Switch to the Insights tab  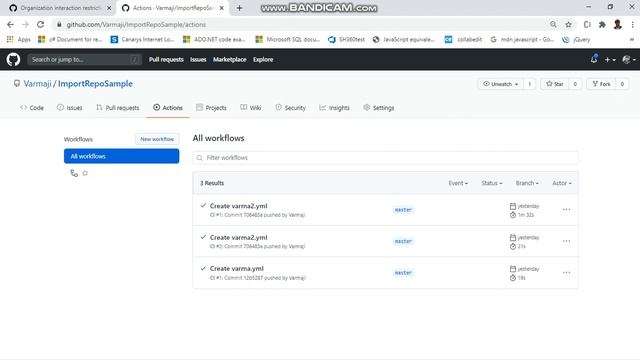point(334,108)
